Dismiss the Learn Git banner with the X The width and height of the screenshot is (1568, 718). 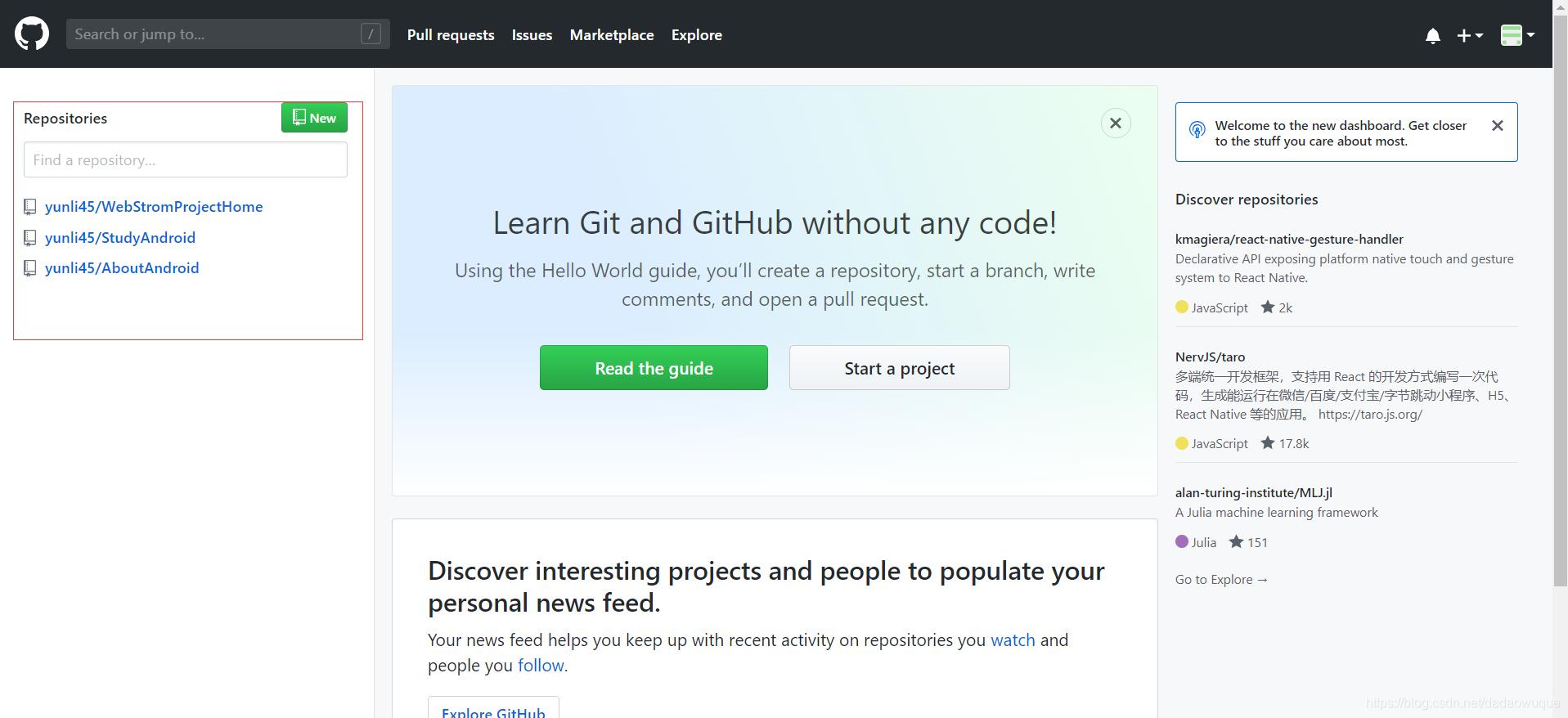pos(1116,123)
